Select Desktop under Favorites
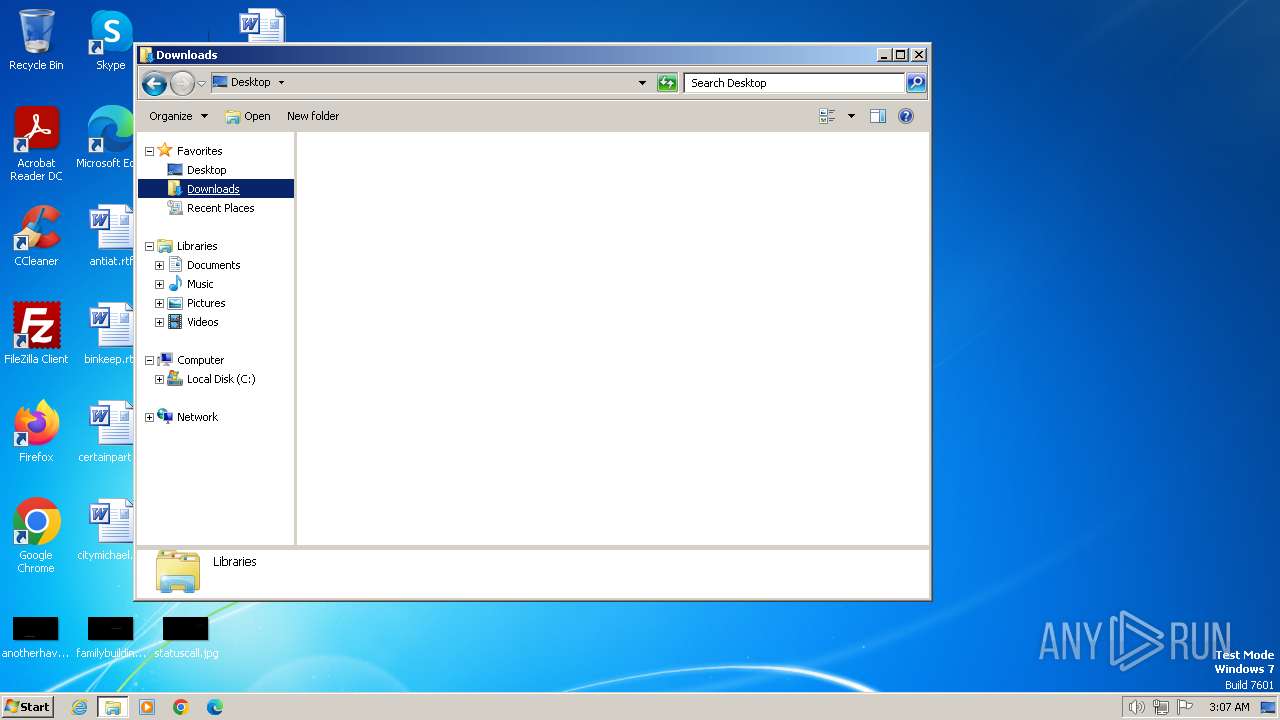 [206, 170]
